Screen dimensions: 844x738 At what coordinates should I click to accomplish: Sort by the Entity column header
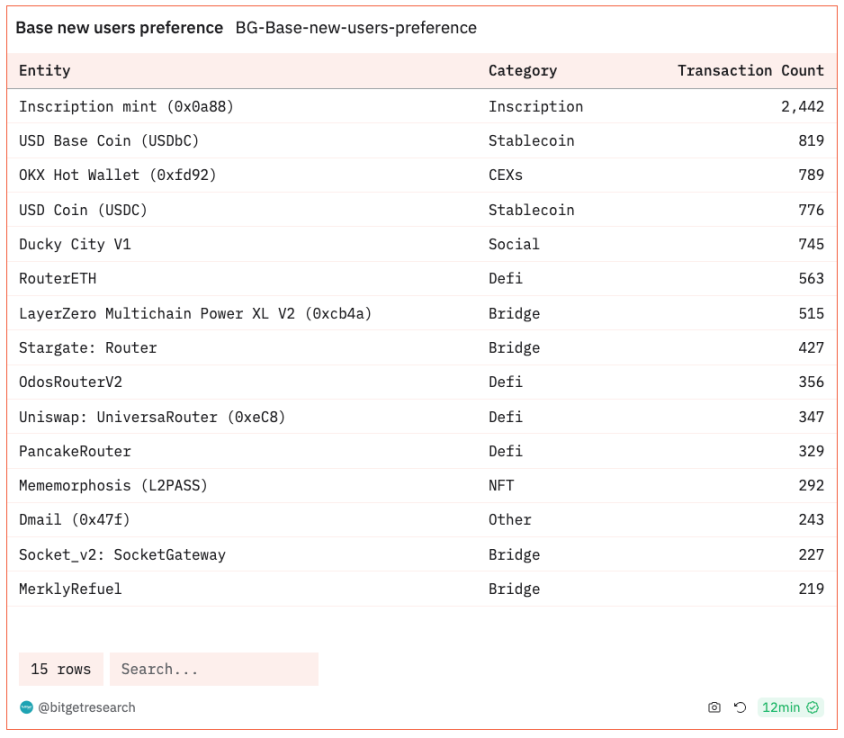(45, 71)
